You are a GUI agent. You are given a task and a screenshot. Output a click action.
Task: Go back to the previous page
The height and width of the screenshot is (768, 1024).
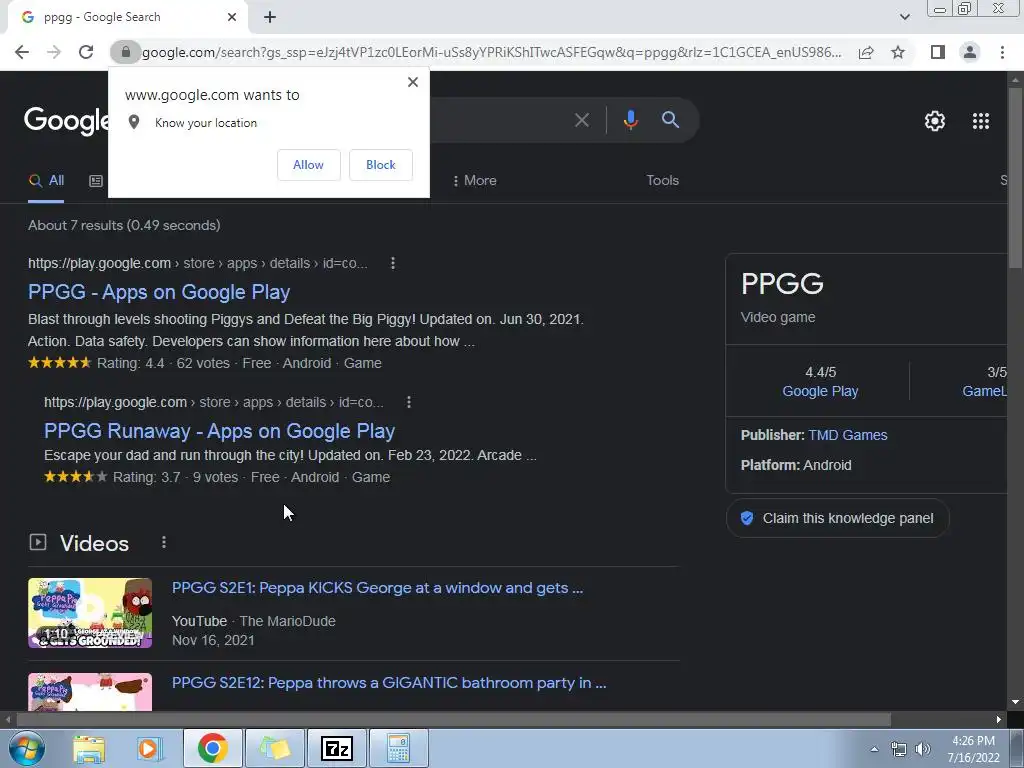pos(22,52)
